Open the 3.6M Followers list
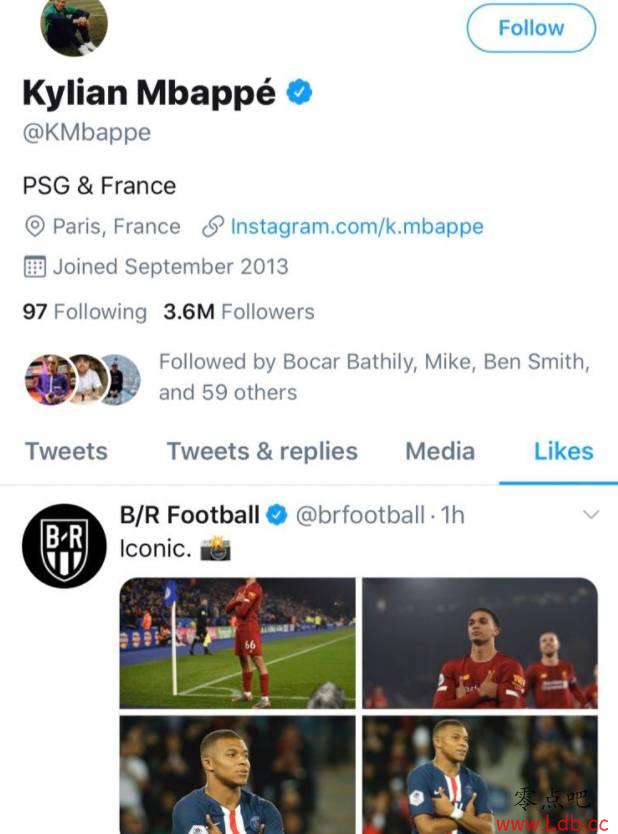The width and height of the screenshot is (618, 834). click(239, 312)
